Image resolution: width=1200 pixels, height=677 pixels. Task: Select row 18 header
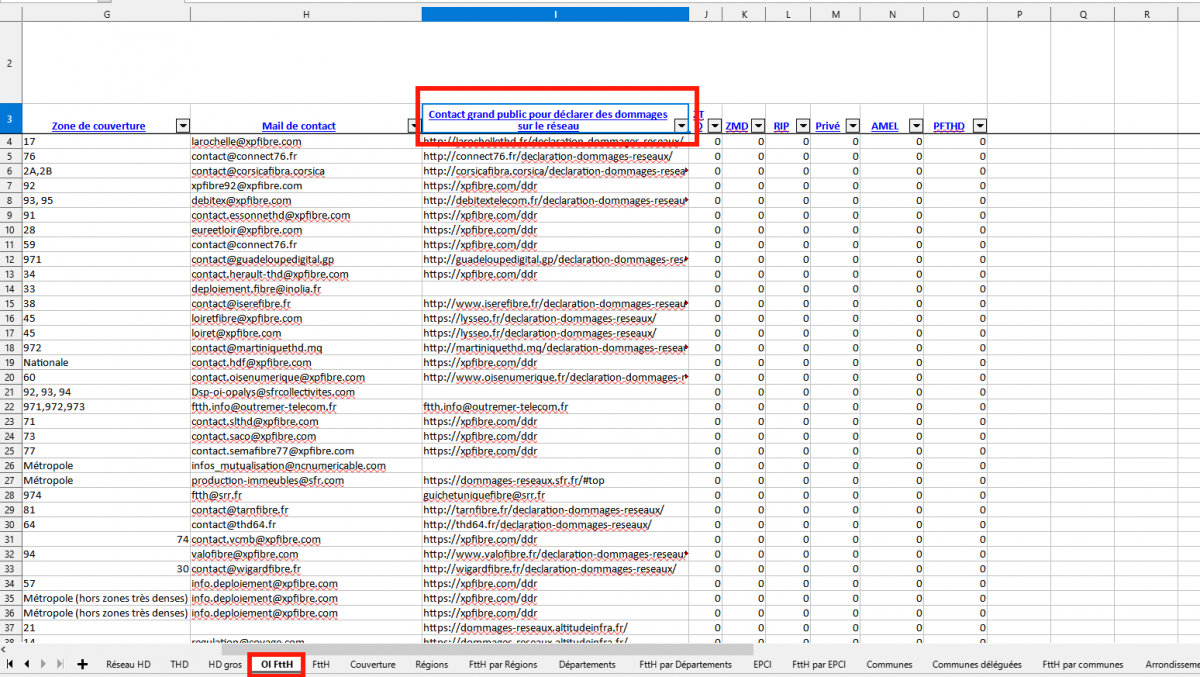click(10, 363)
